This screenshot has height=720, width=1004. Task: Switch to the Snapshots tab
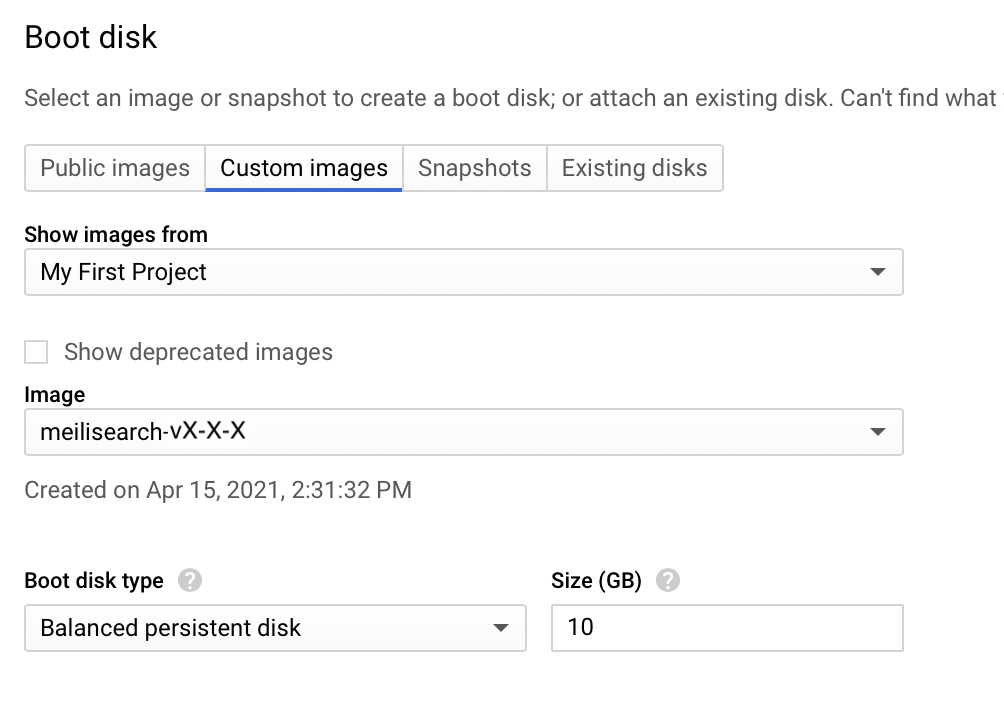[x=474, y=168]
